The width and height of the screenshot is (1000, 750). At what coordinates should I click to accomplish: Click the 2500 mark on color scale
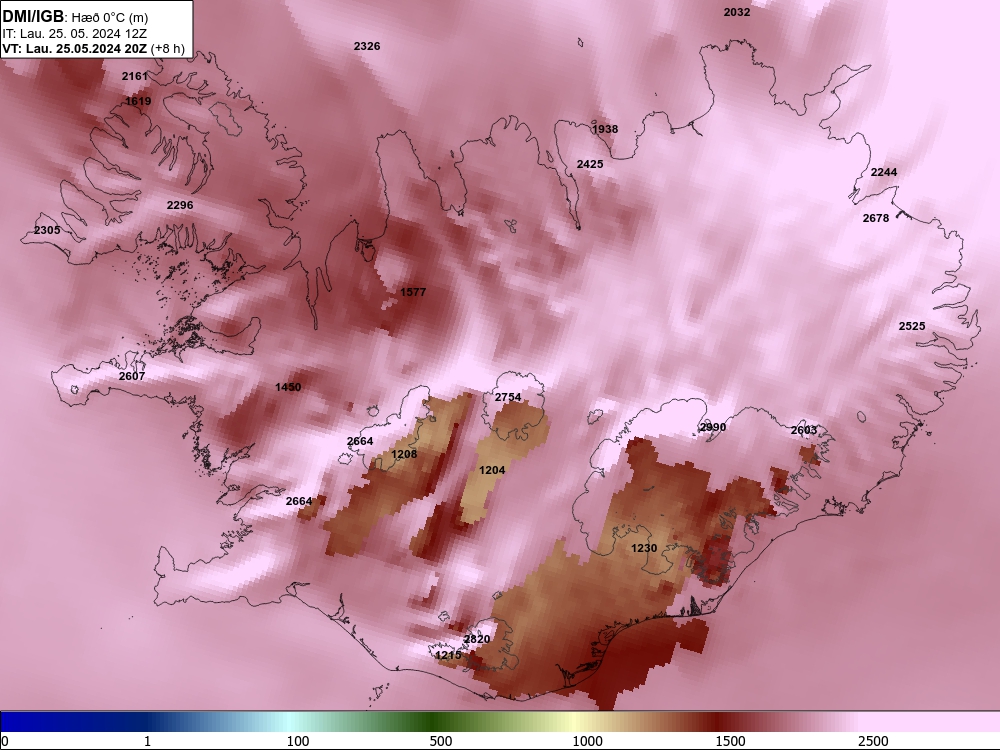tap(873, 741)
